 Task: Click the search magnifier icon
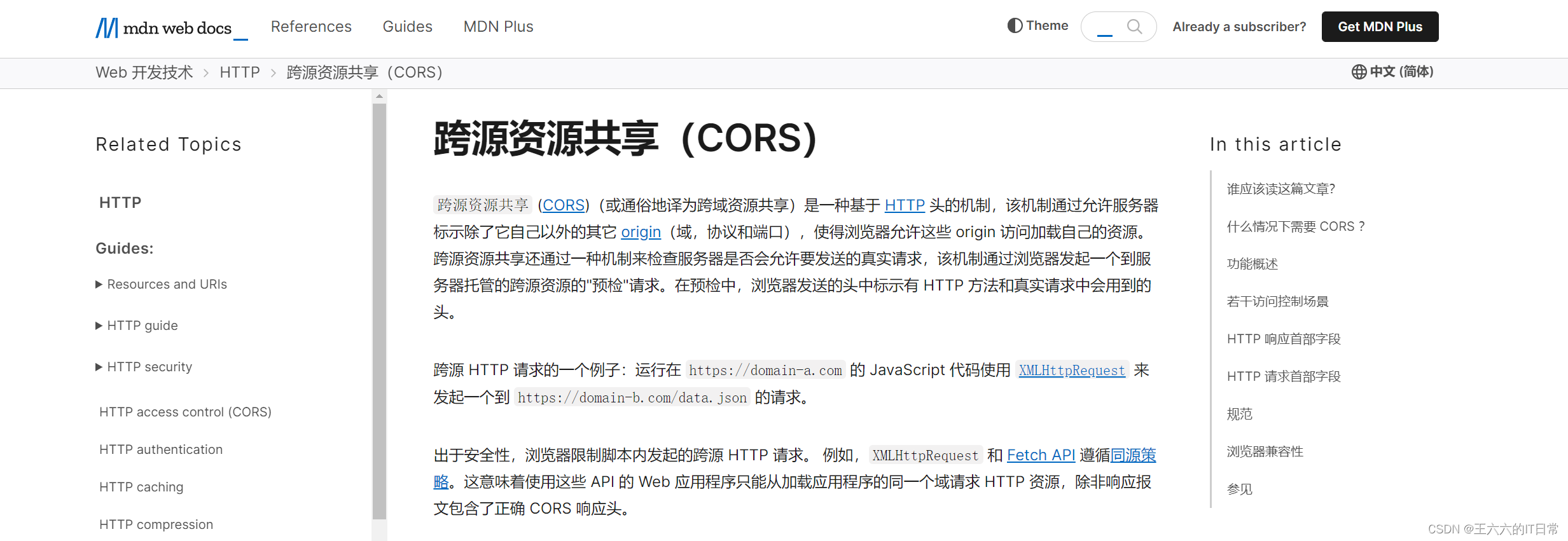pyautogui.click(x=1134, y=27)
